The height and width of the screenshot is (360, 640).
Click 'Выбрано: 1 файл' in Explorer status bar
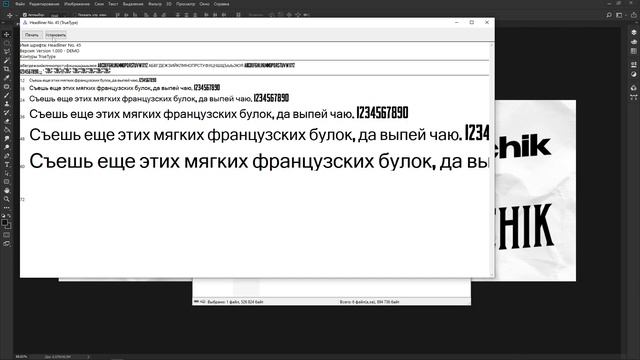click(236, 302)
